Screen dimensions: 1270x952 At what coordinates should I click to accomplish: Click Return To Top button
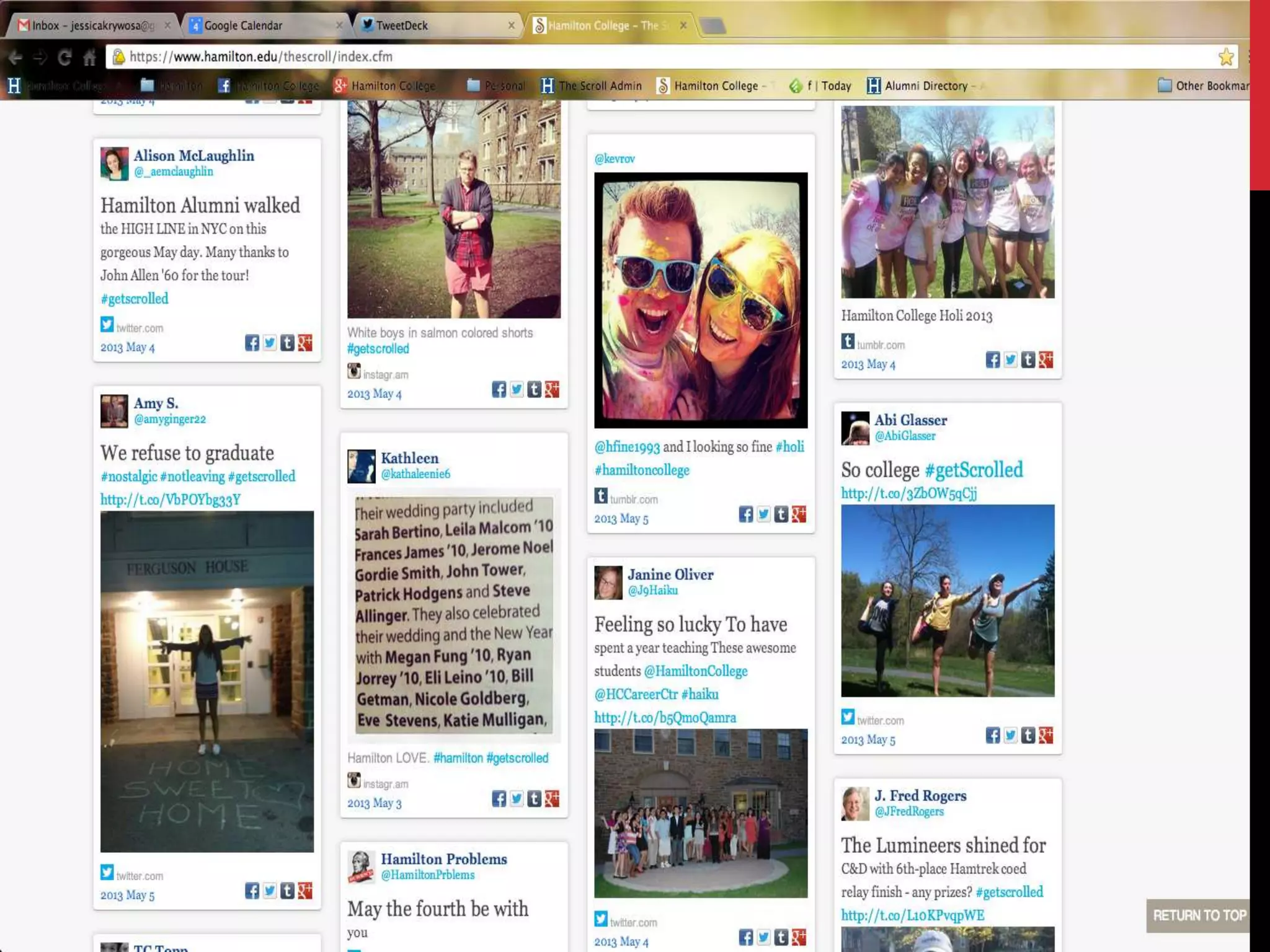pyautogui.click(x=1198, y=915)
